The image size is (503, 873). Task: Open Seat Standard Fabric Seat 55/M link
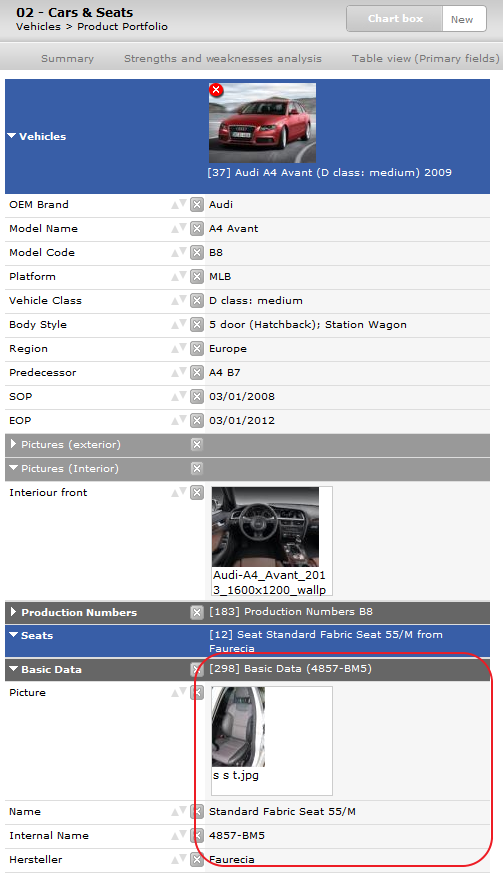click(326, 641)
